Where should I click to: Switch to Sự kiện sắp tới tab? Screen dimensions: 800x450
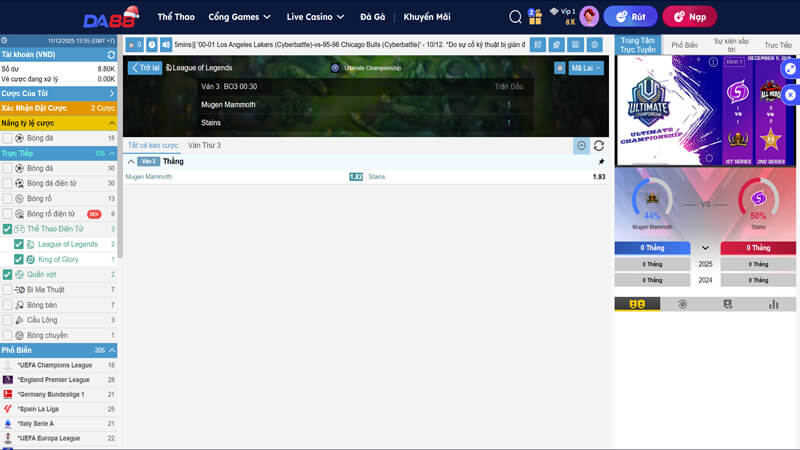pyautogui.click(x=731, y=45)
